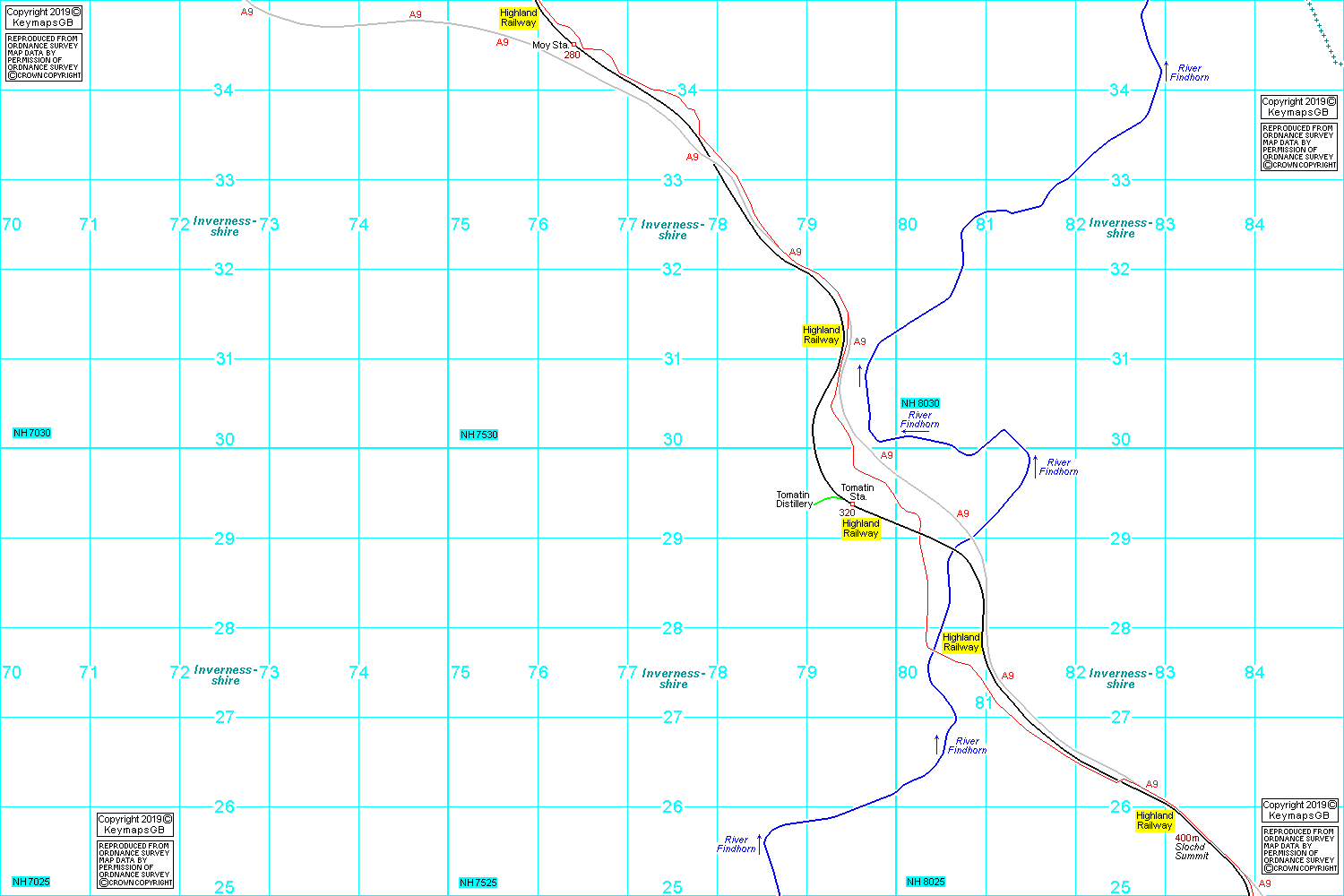Click the 400m Slochd Summit label
The width and height of the screenshot is (1344, 896).
pyautogui.click(x=1191, y=847)
